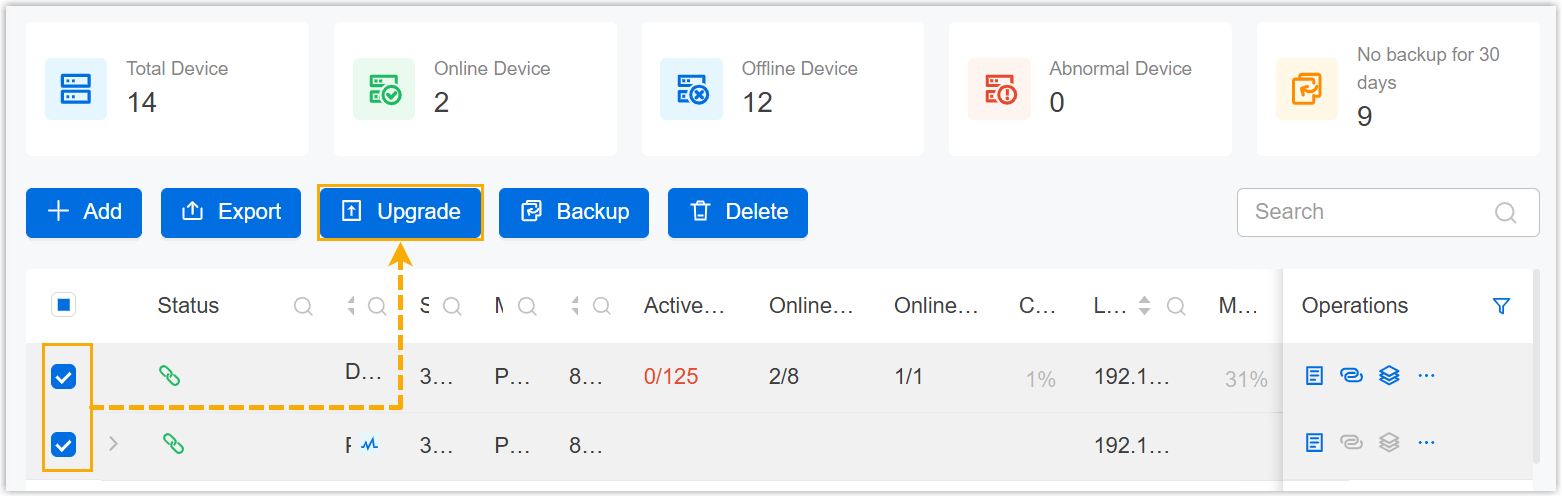Click the Add button
1562x497 pixels.
point(84,212)
